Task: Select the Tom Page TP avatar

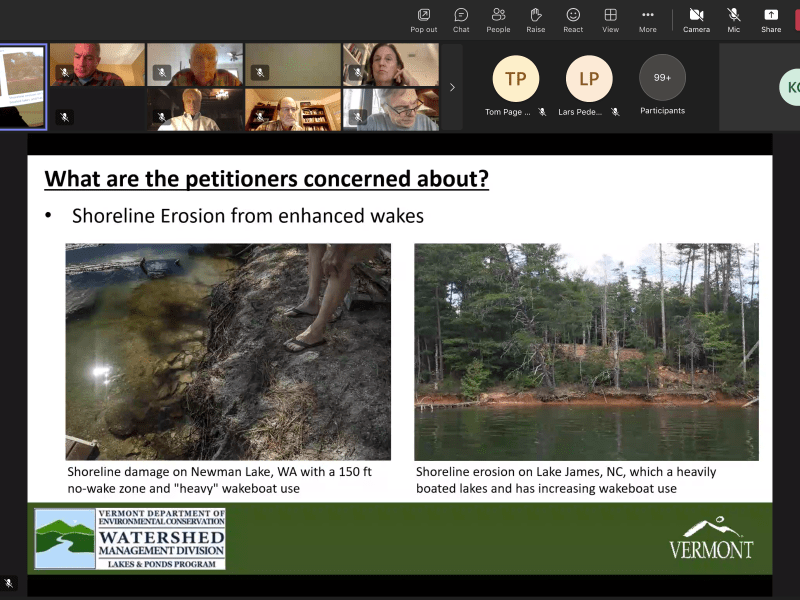Action: point(515,79)
